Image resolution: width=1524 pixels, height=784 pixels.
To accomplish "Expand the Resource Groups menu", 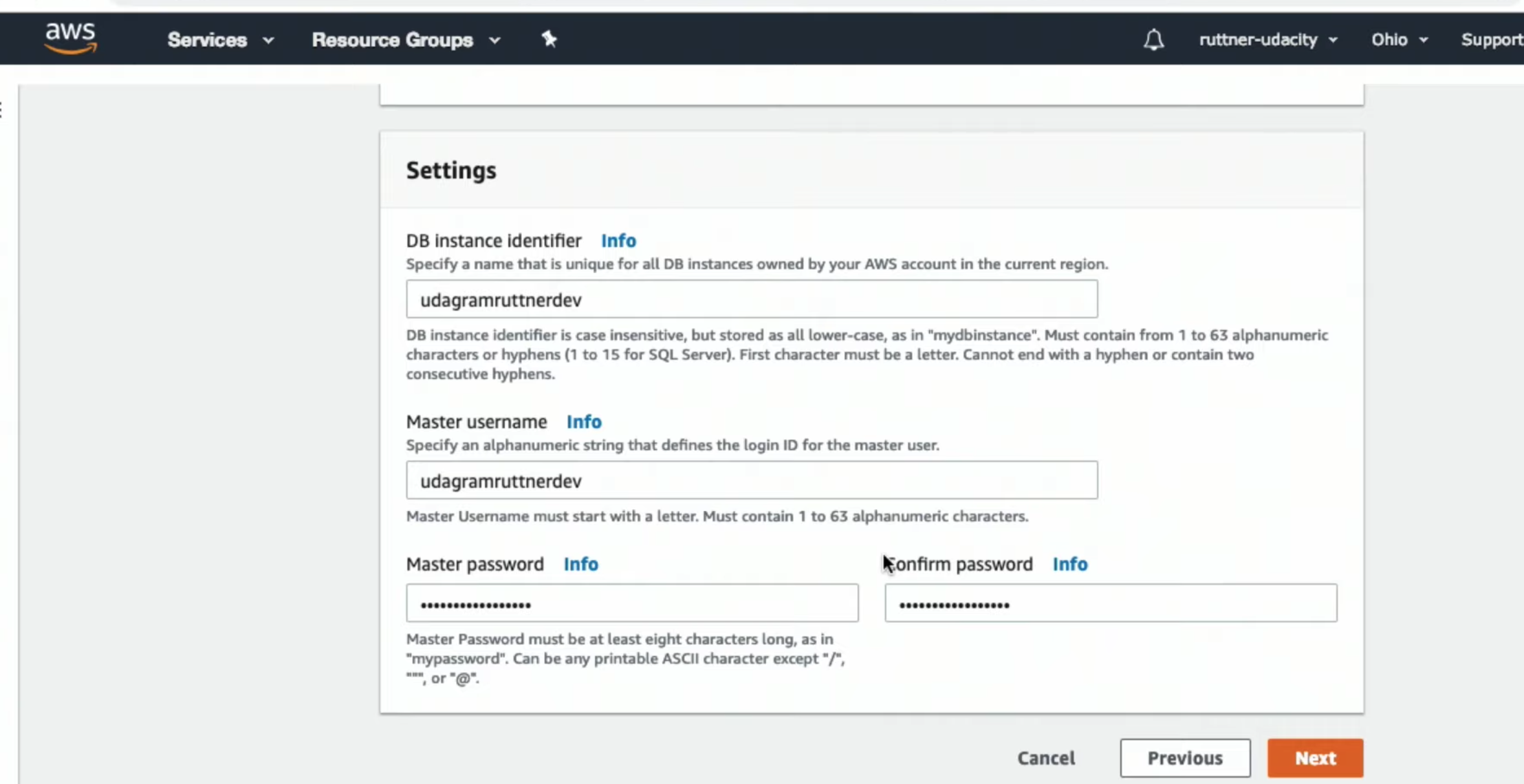I will coord(406,40).
